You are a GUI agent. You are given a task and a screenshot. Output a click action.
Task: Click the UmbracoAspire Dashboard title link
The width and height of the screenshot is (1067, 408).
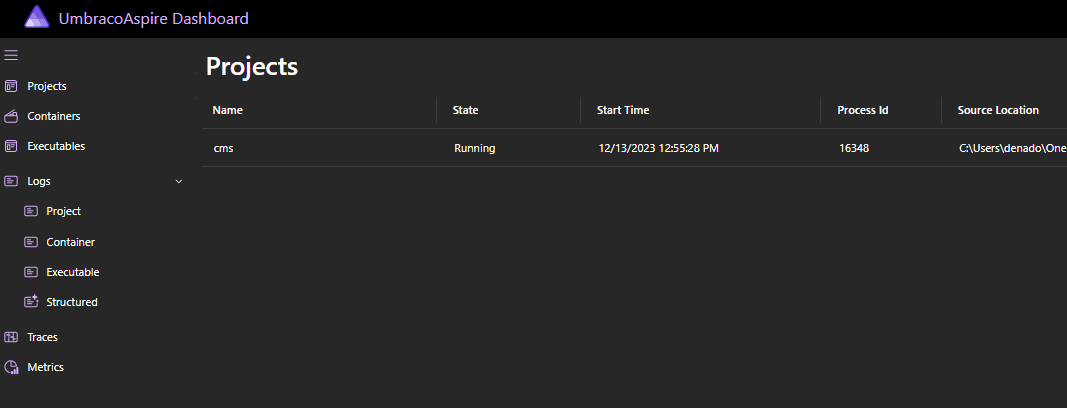[x=154, y=18]
